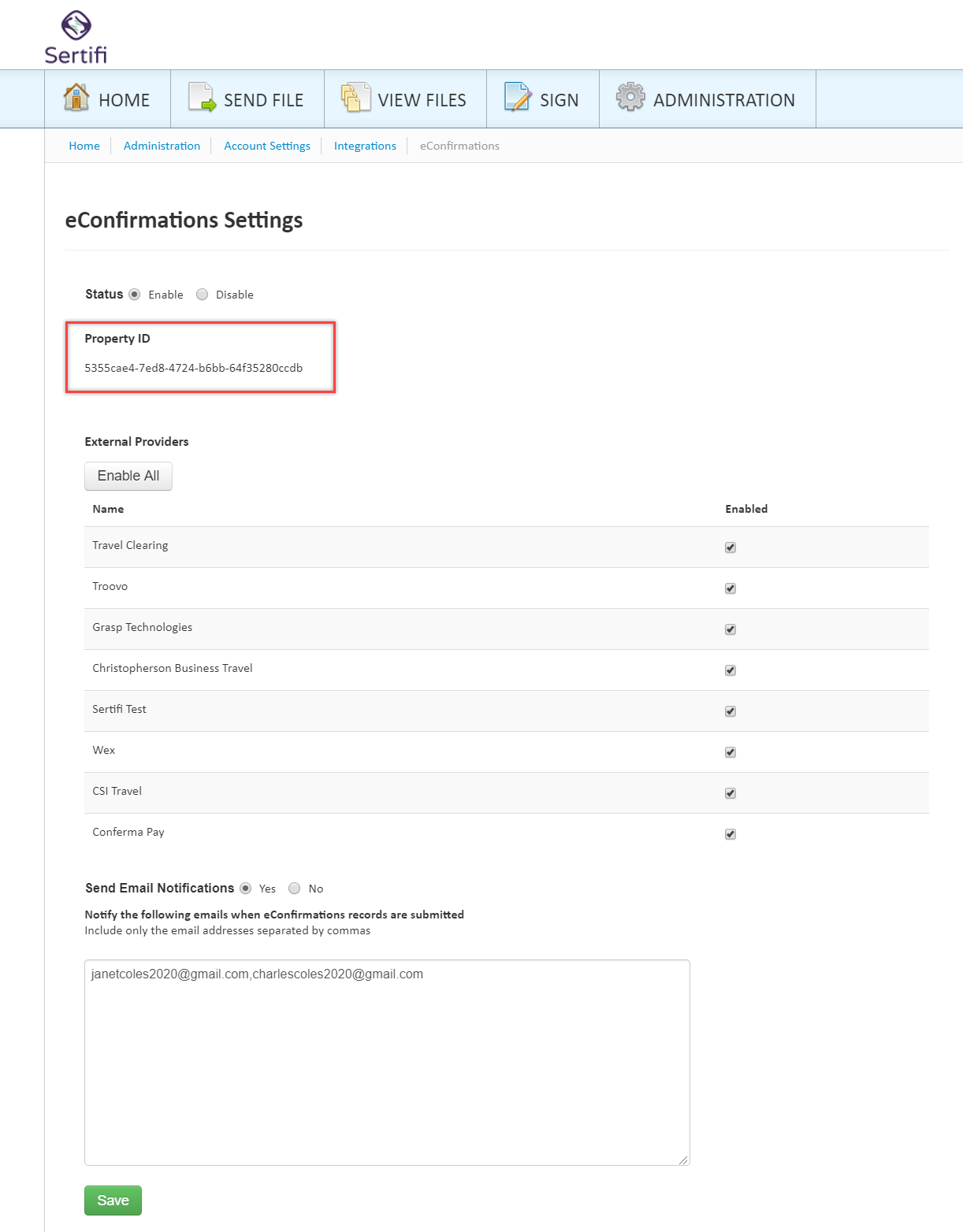Uncheck the Sertifi Test checkbox
963x1232 pixels.
point(731,711)
